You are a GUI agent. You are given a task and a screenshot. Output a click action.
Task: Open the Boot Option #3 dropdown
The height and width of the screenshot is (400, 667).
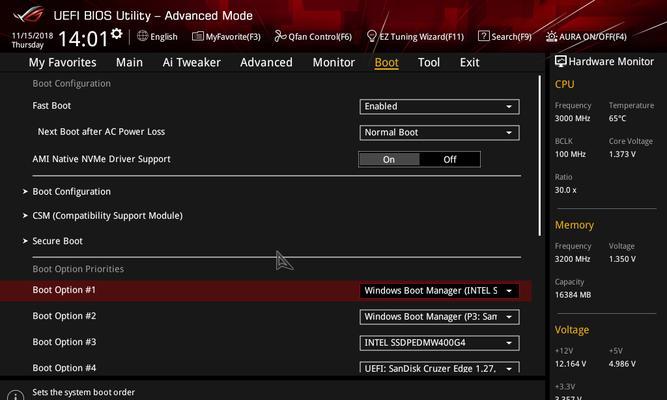click(x=439, y=343)
